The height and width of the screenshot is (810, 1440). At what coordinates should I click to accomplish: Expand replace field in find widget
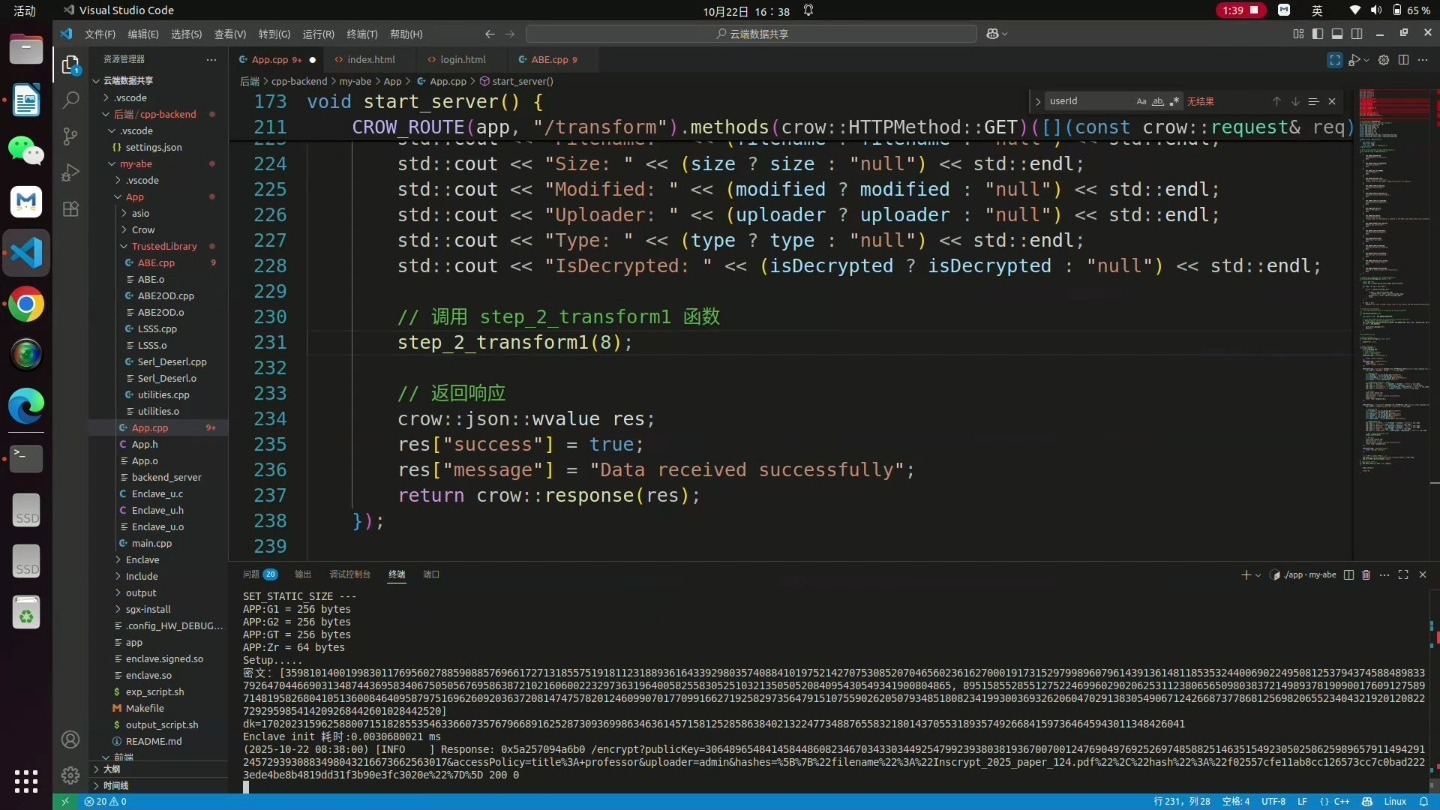point(1038,101)
